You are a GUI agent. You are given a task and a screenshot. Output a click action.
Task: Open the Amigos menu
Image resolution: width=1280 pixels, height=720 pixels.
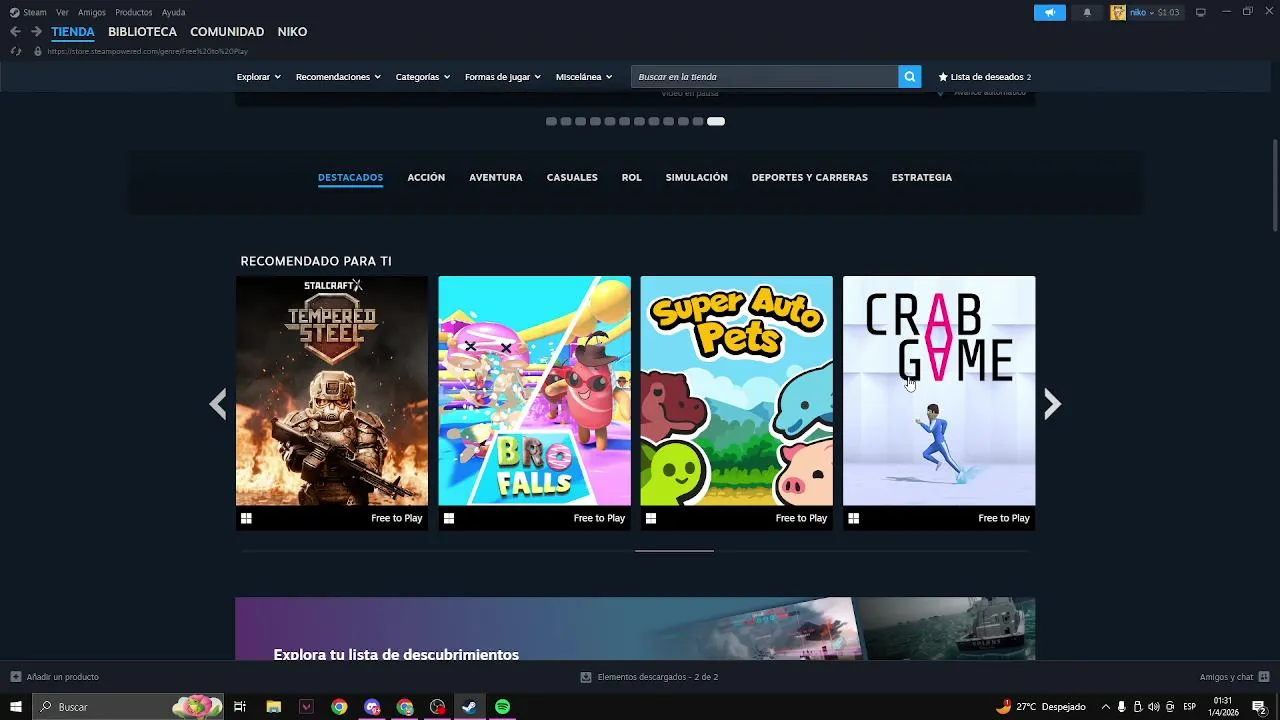pyautogui.click(x=92, y=12)
